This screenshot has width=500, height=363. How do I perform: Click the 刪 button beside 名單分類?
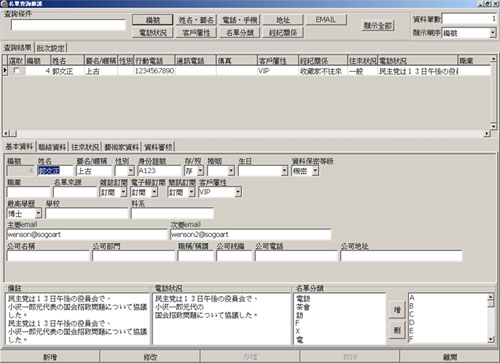(x=397, y=330)
